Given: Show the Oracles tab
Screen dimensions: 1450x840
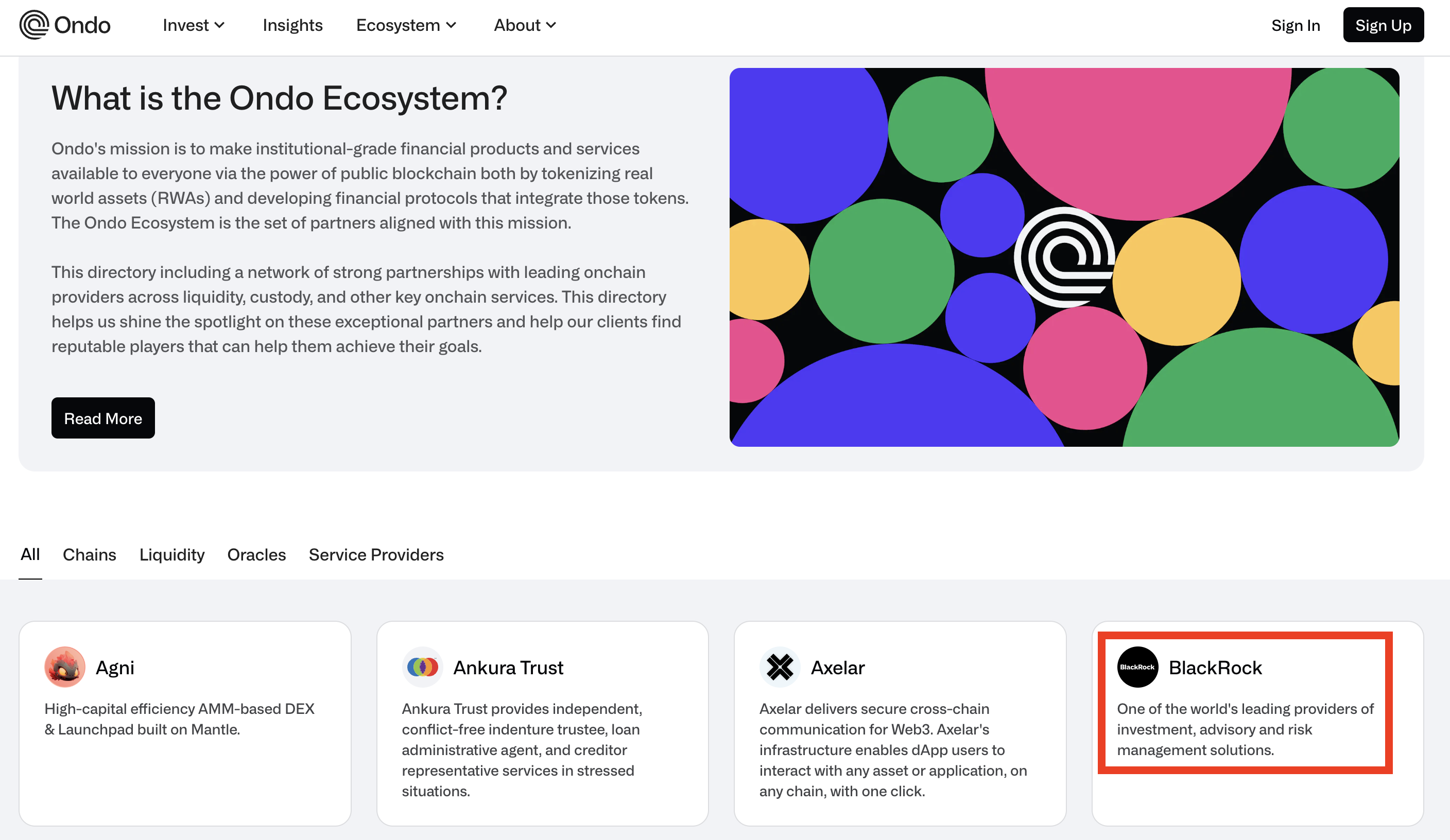Looking at the screenshot, I should 256,555.
